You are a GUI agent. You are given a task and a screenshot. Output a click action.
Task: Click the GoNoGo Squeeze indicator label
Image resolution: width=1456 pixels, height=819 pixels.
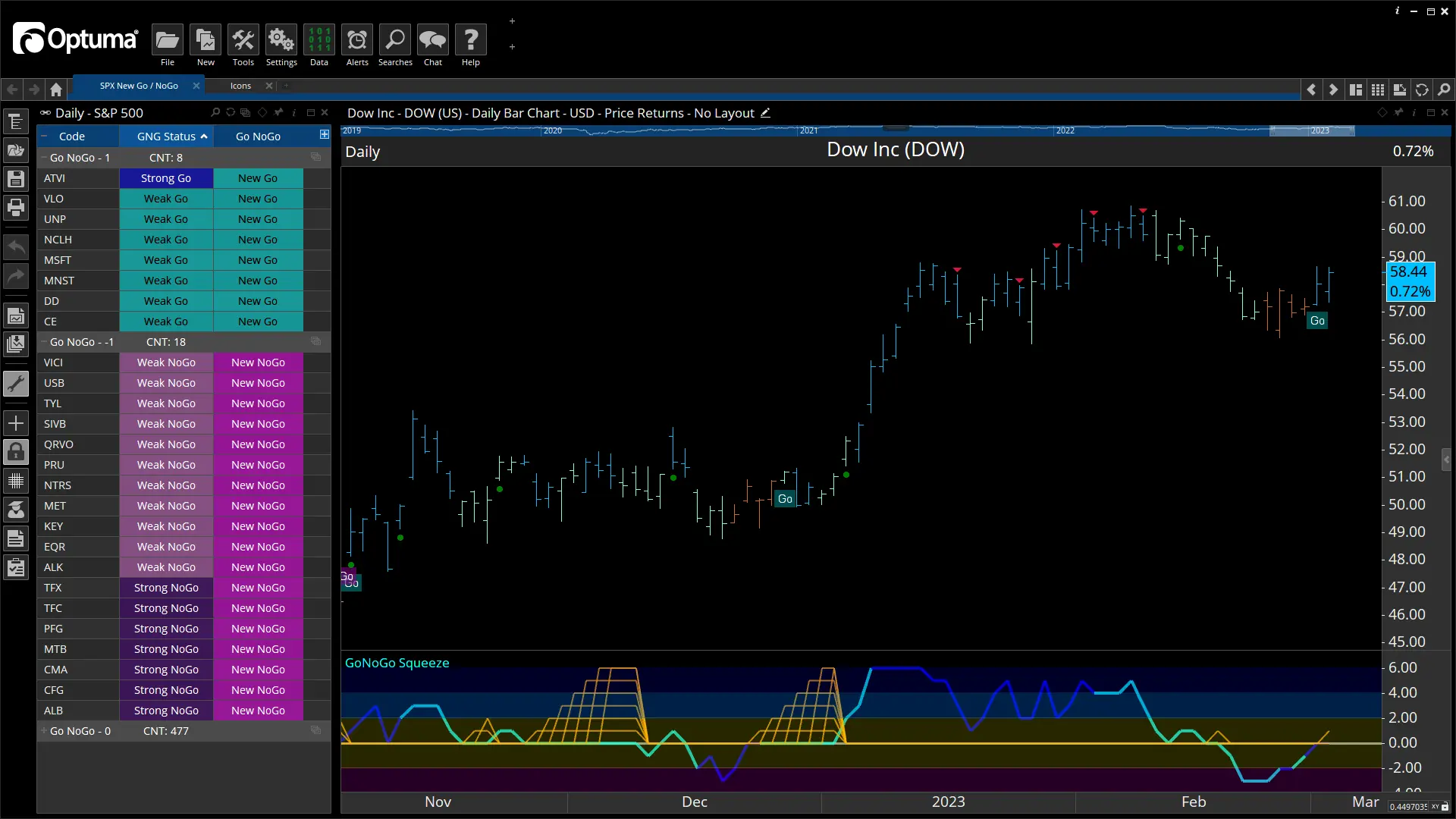pyautogui.click(x=397, y=663)
